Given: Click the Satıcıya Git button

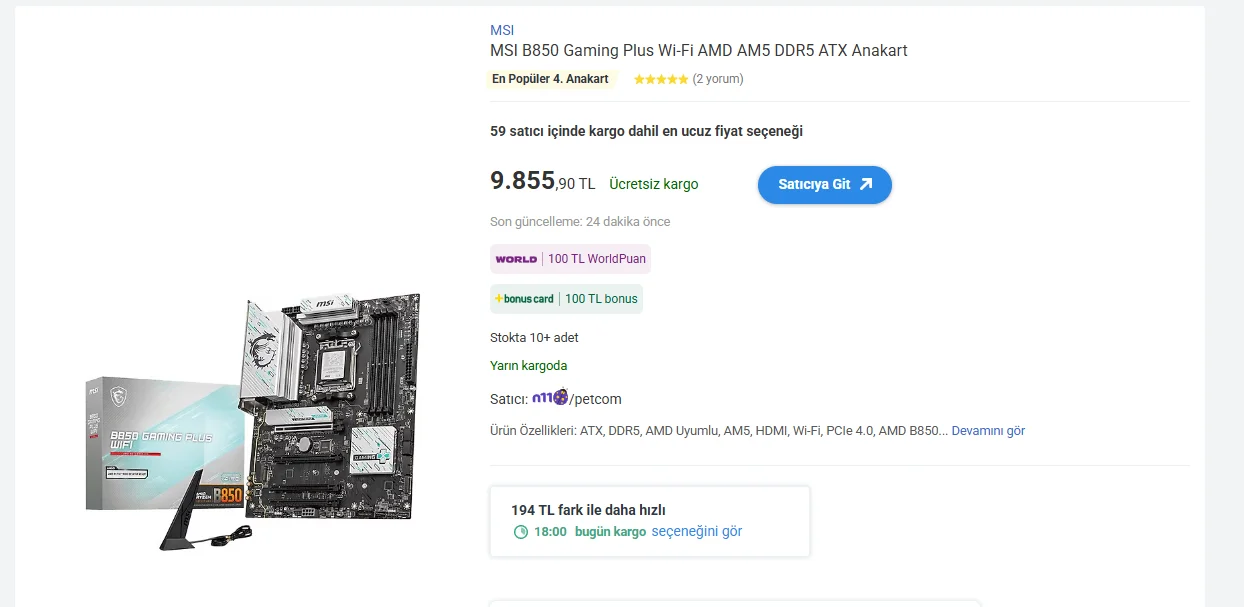Looking at the screenshot, I should click(825, 185).
